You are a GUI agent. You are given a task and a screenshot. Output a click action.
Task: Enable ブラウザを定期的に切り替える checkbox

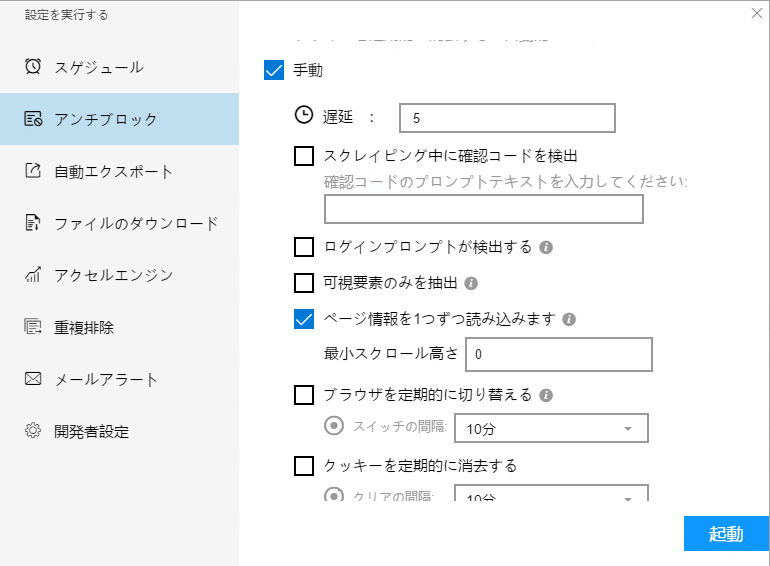click(x=304, y=395)
